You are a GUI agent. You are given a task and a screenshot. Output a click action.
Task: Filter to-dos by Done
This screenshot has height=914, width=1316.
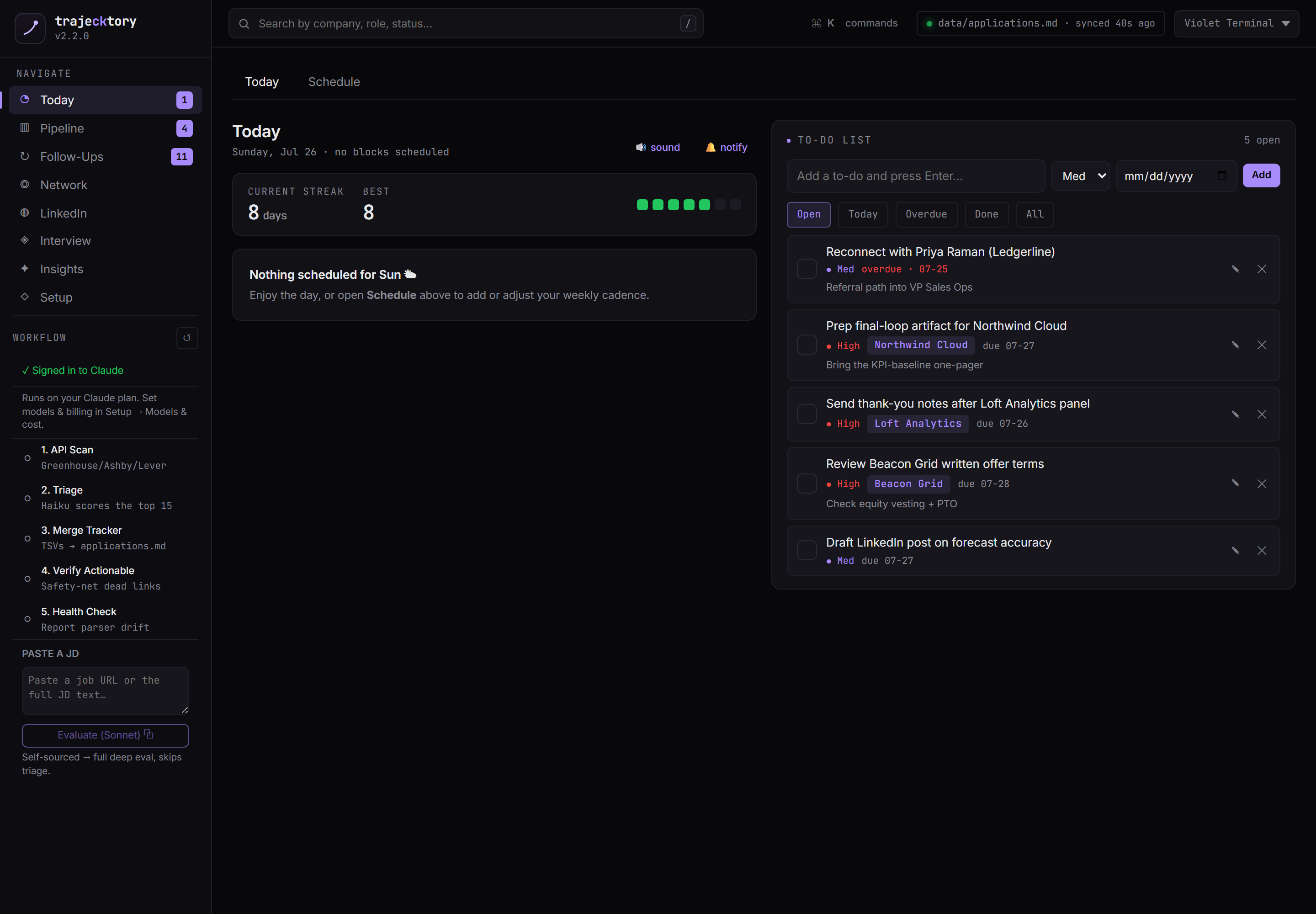986,214
